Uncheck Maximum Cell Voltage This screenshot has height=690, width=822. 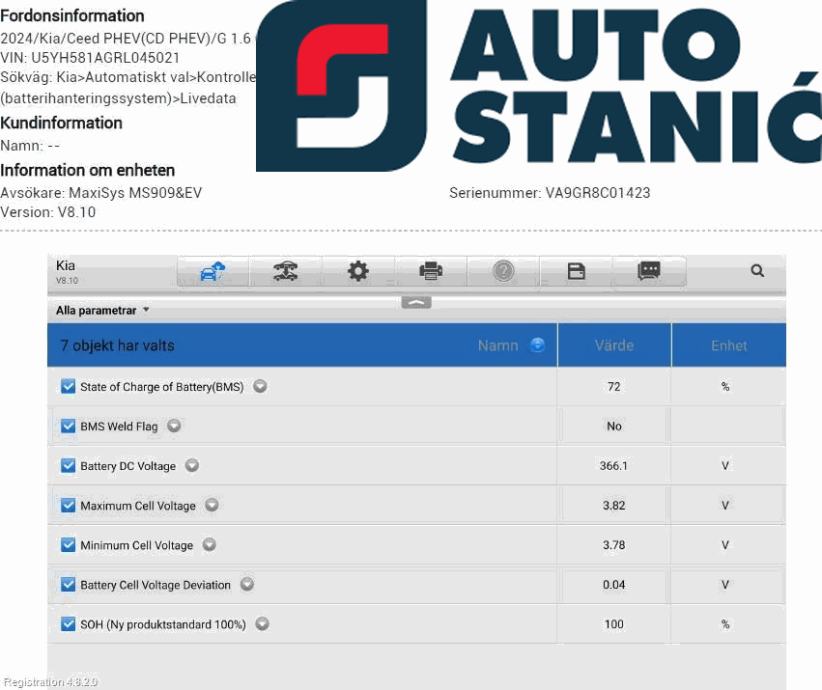[x=68, y=505]
